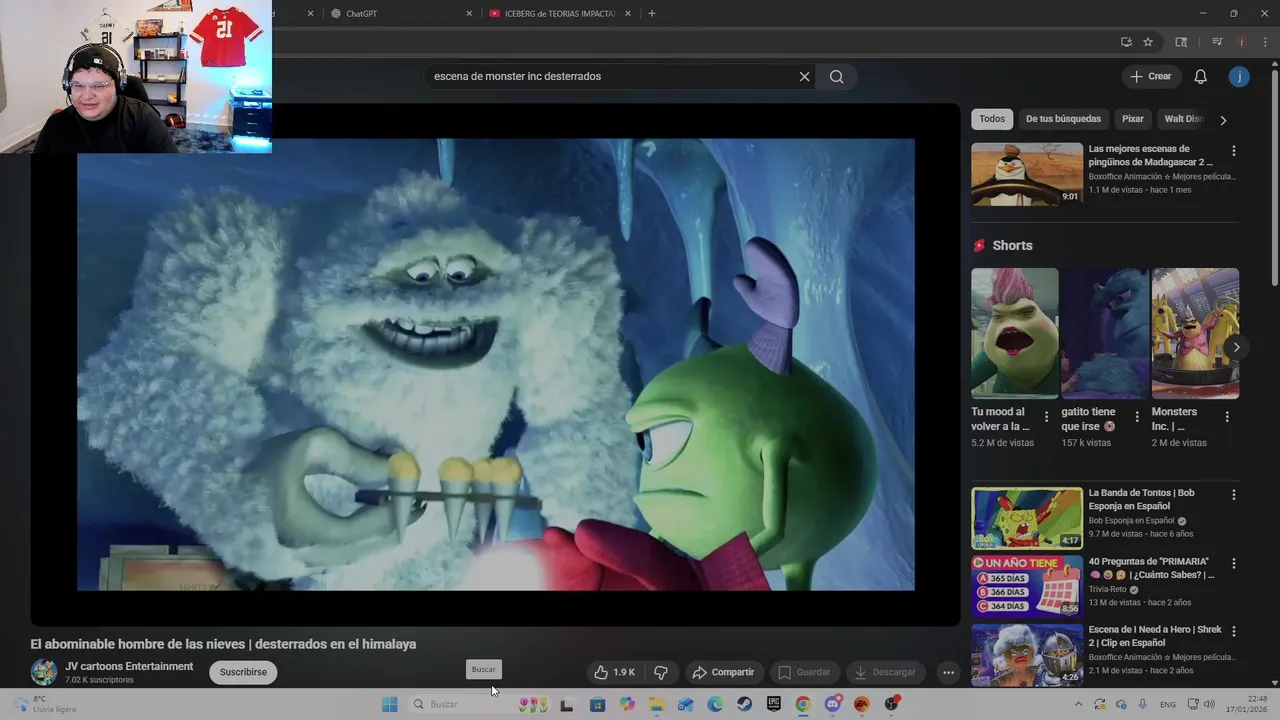Open options for 'gatito tiene que irse' short
Image resolution: width=1280 pixels, height=720 pixels.
tap(1136, 417)
